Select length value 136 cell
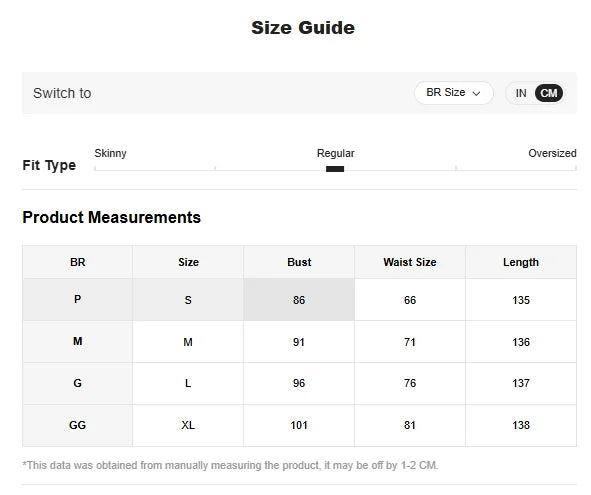 pyautogui.click(x=521, y=342)
